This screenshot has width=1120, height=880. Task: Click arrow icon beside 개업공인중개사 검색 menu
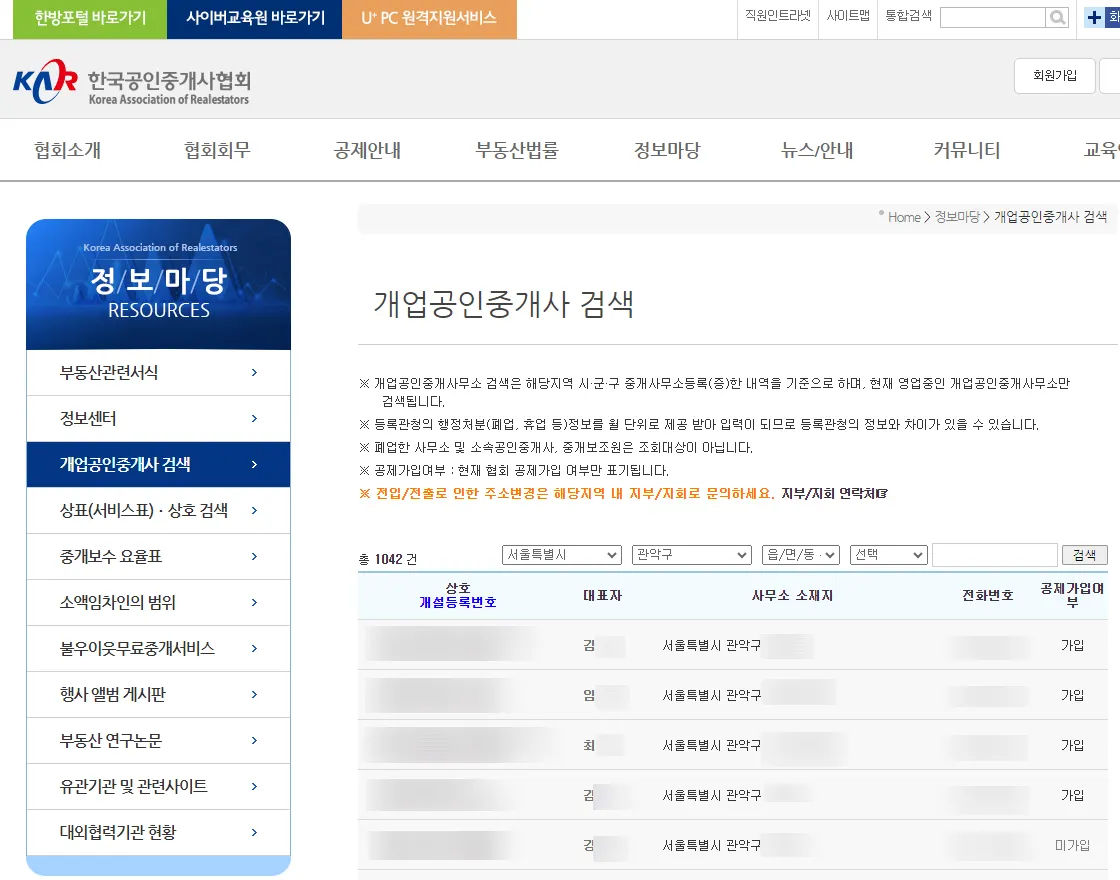click(x=254, y=464)
